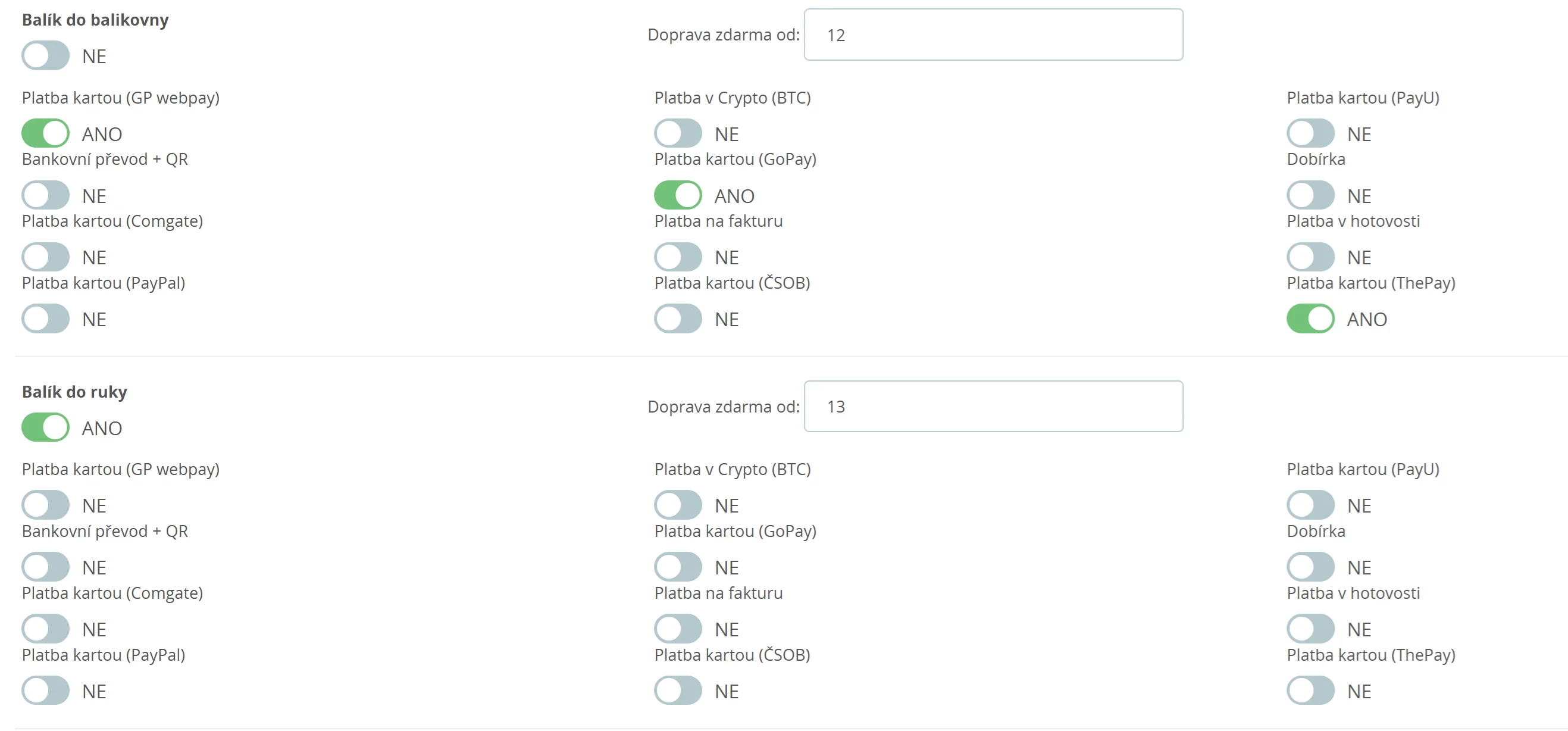
Task: Turn on ČSOB payment in Balík do balíkovny
Action: pos(677,319)
